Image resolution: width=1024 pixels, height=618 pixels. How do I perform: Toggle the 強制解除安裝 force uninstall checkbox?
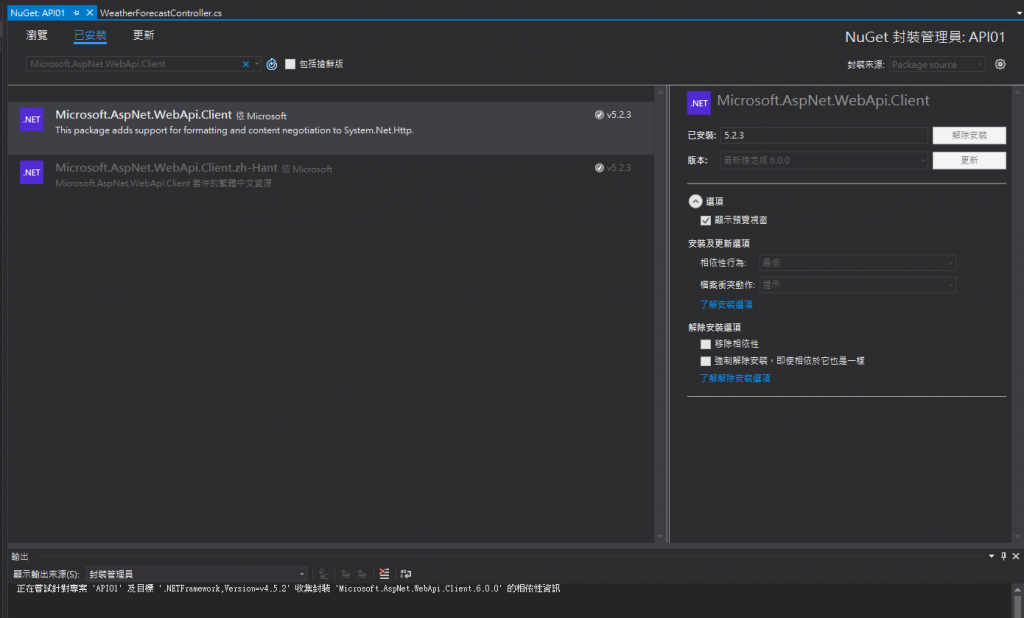[705, 361]
